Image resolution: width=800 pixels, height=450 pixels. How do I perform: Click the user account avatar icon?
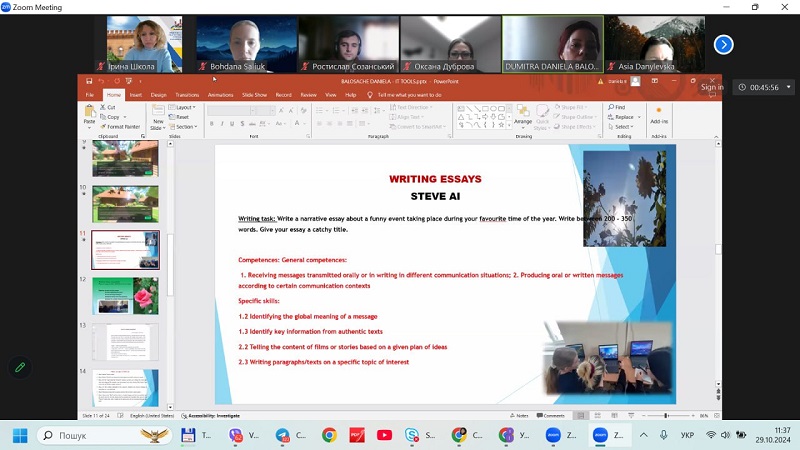pos(635,81)
